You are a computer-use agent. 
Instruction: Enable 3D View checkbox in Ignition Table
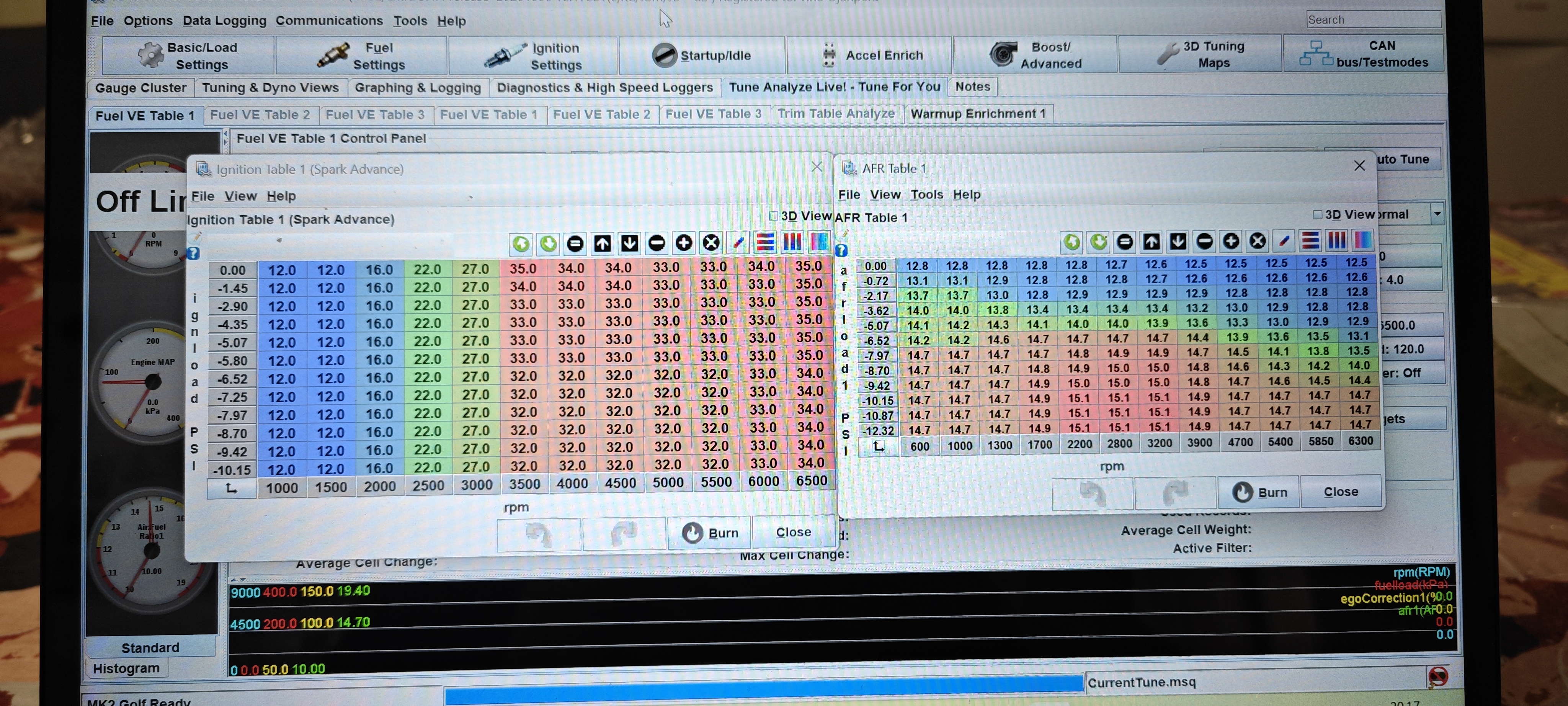pos(774,216)
